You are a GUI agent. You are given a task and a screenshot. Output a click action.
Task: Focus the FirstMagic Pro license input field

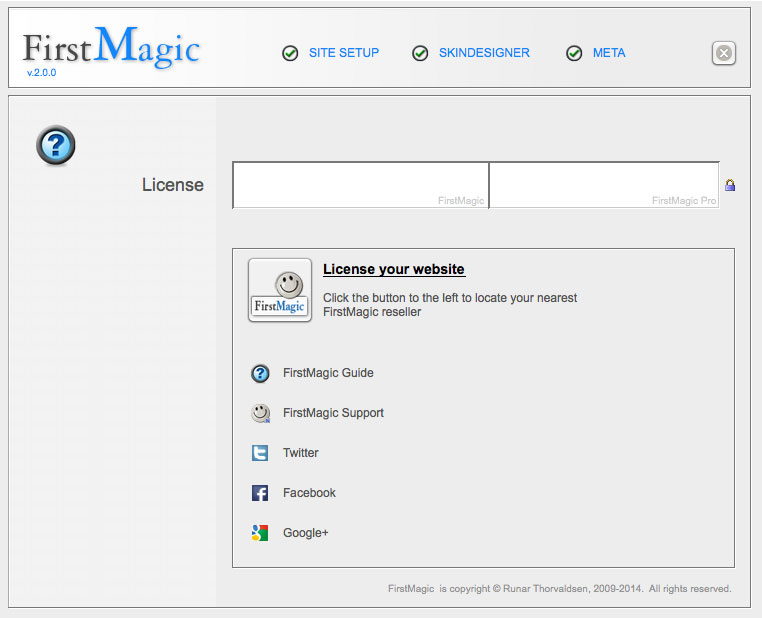point(603,183)
